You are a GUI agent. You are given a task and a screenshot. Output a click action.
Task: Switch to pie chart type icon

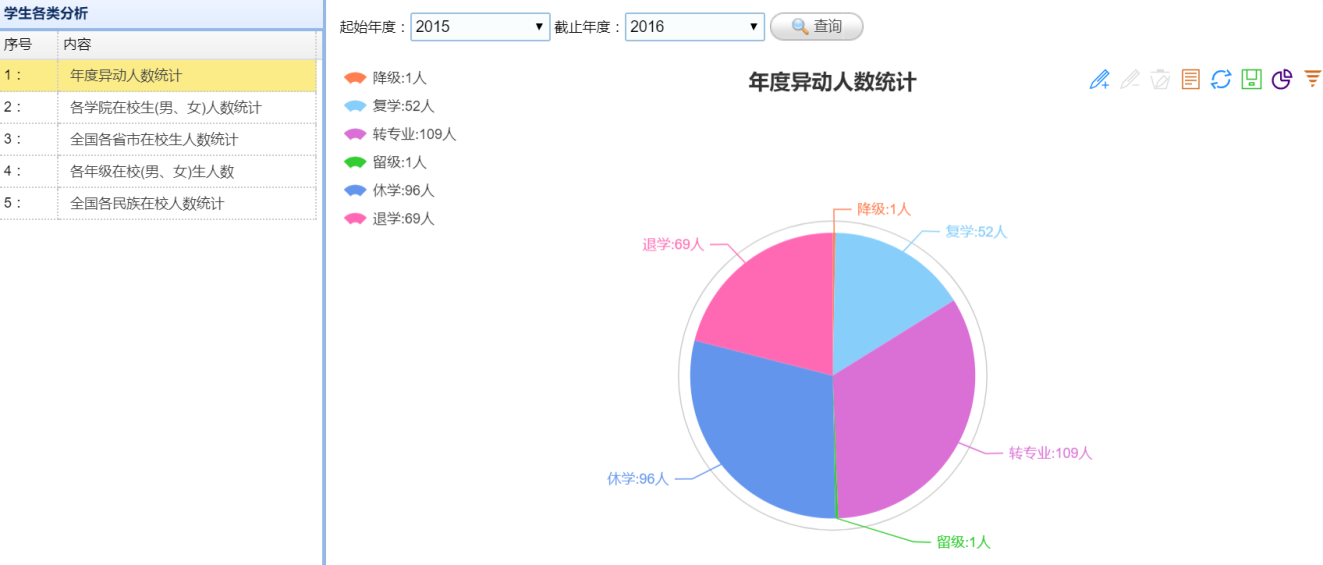1282,80
